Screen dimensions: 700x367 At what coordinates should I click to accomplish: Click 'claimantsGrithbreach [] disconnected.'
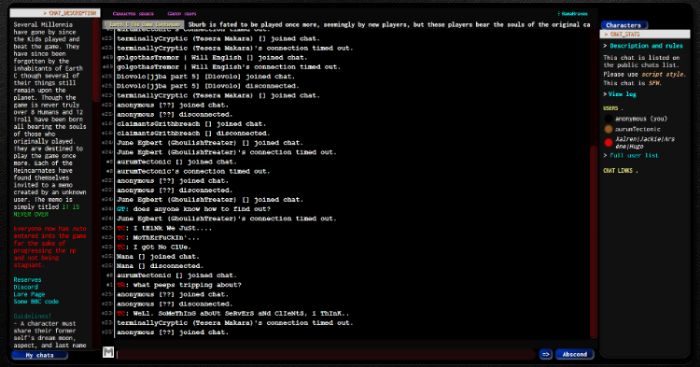click(193, 133)
